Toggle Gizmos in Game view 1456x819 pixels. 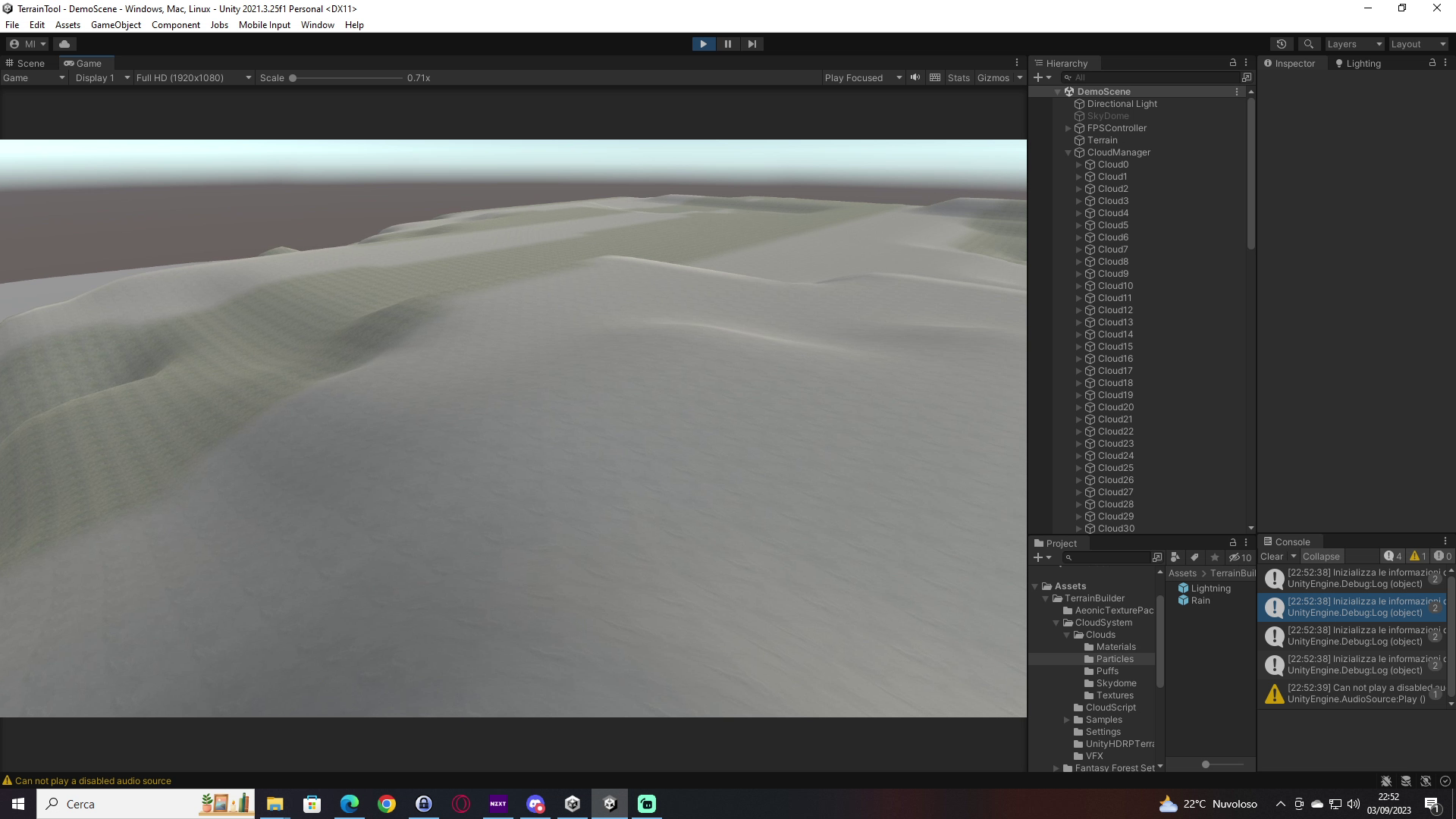[x=993, y=78]
